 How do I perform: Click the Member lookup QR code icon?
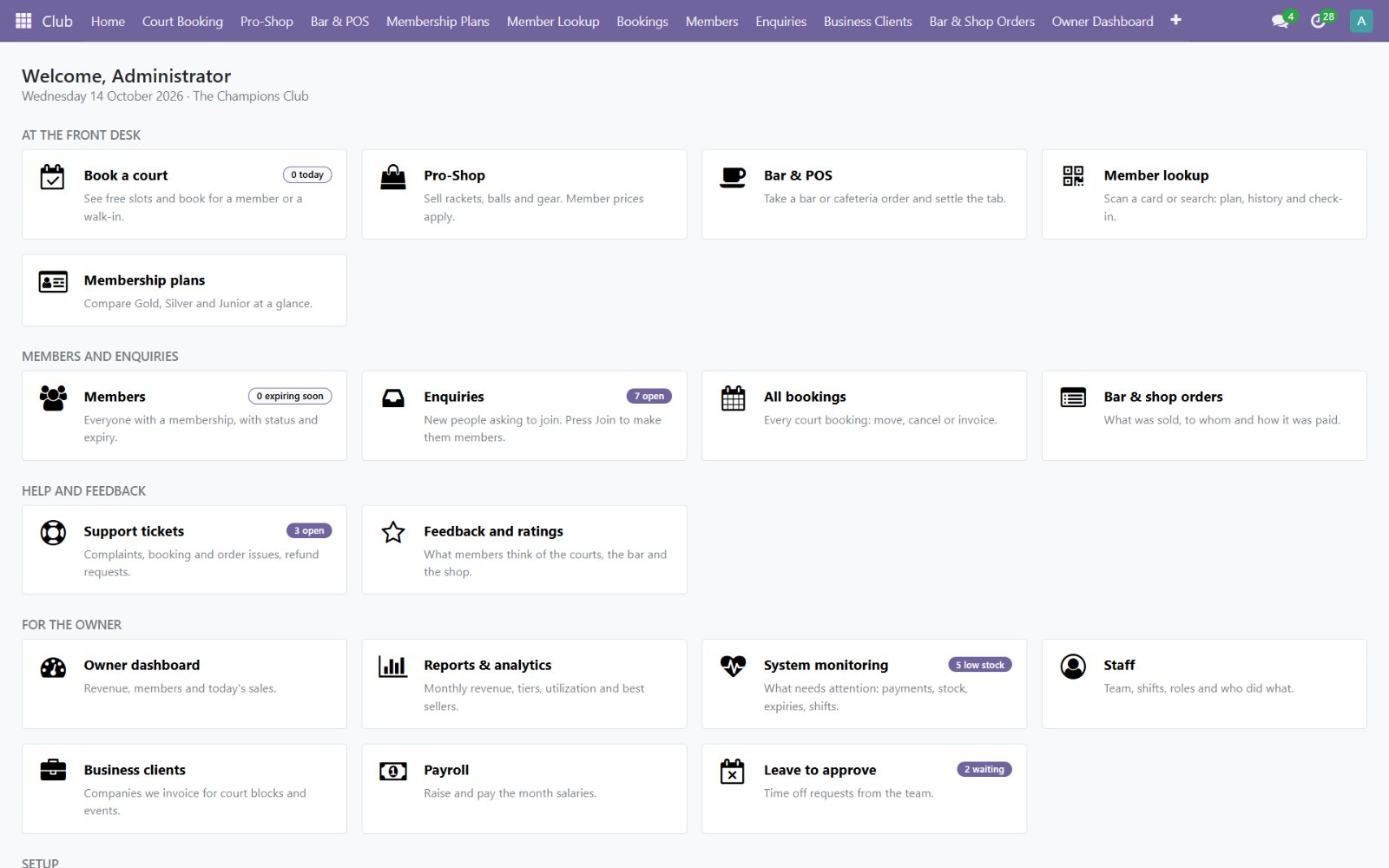coord(1073,176)
